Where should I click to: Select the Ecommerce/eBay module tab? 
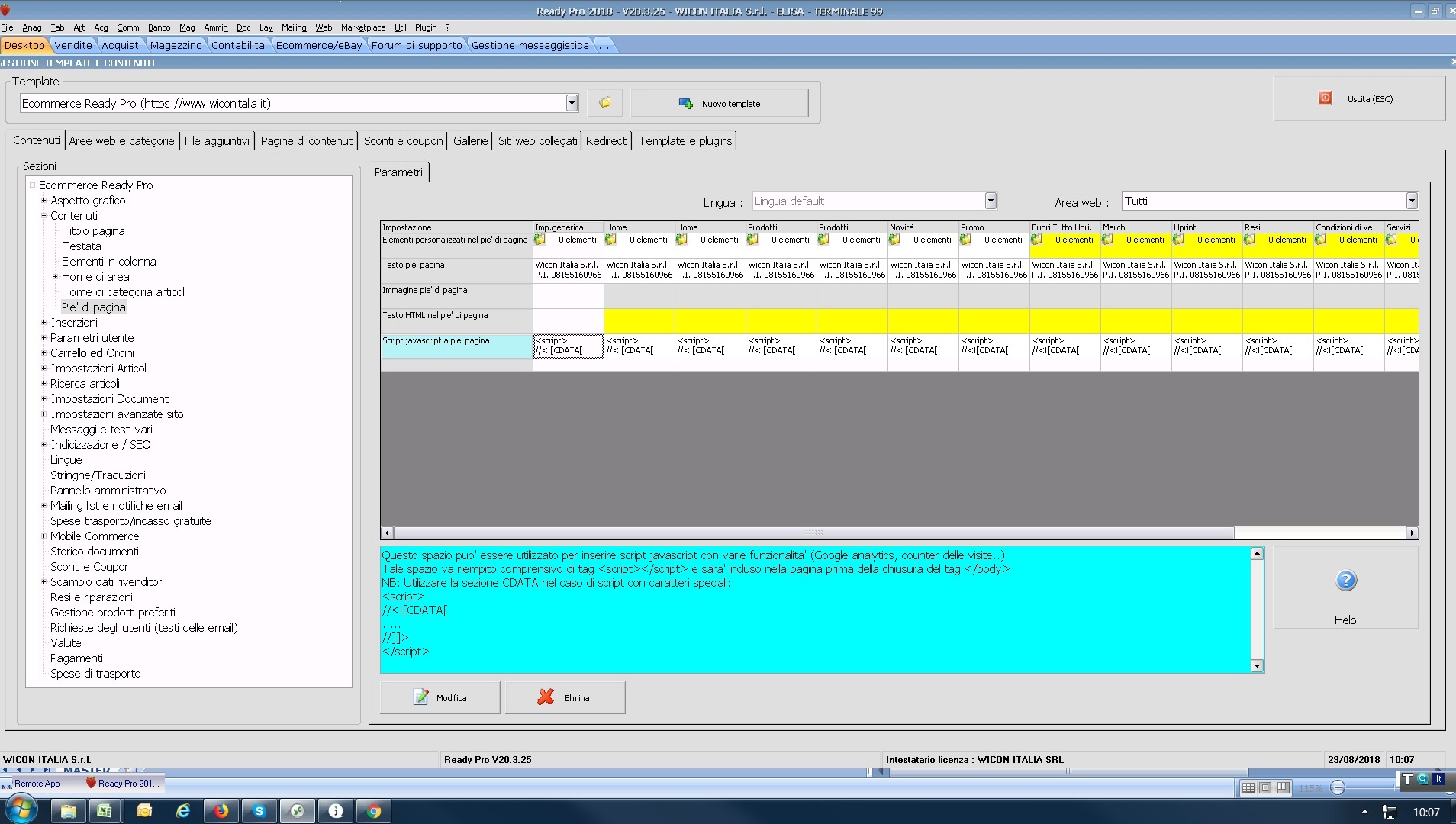click(x=319, y=46)
